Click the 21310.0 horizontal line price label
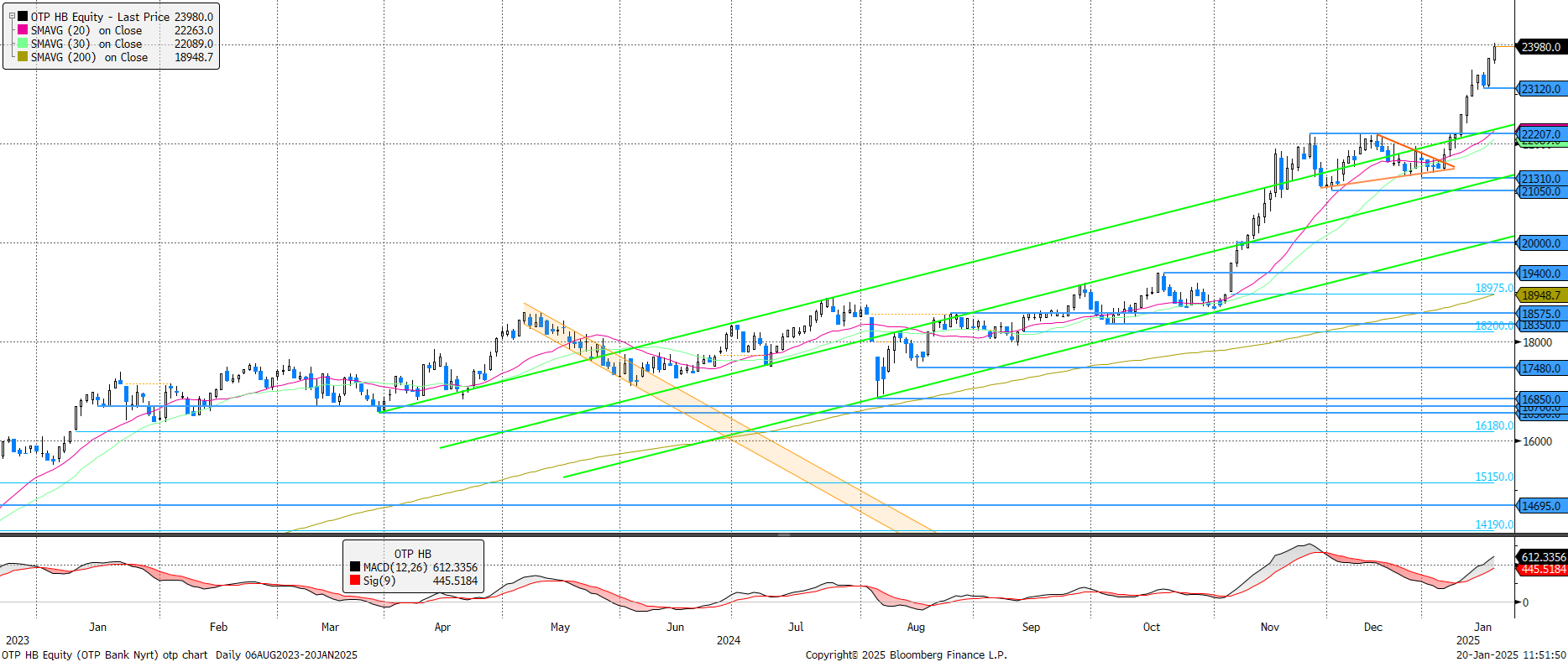Image resolution: width=1568 pixels, height=662 pixels. coord(1541,179)
